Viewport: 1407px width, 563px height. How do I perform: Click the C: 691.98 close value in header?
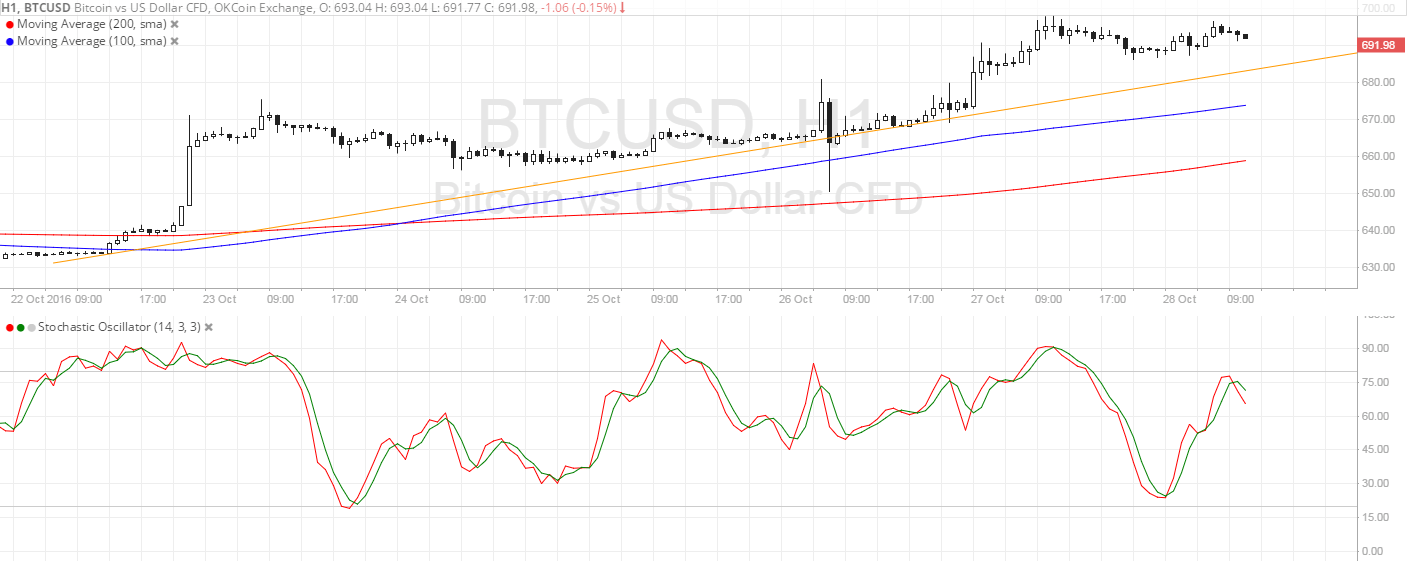pyautogui.click(x=508, y=7)
